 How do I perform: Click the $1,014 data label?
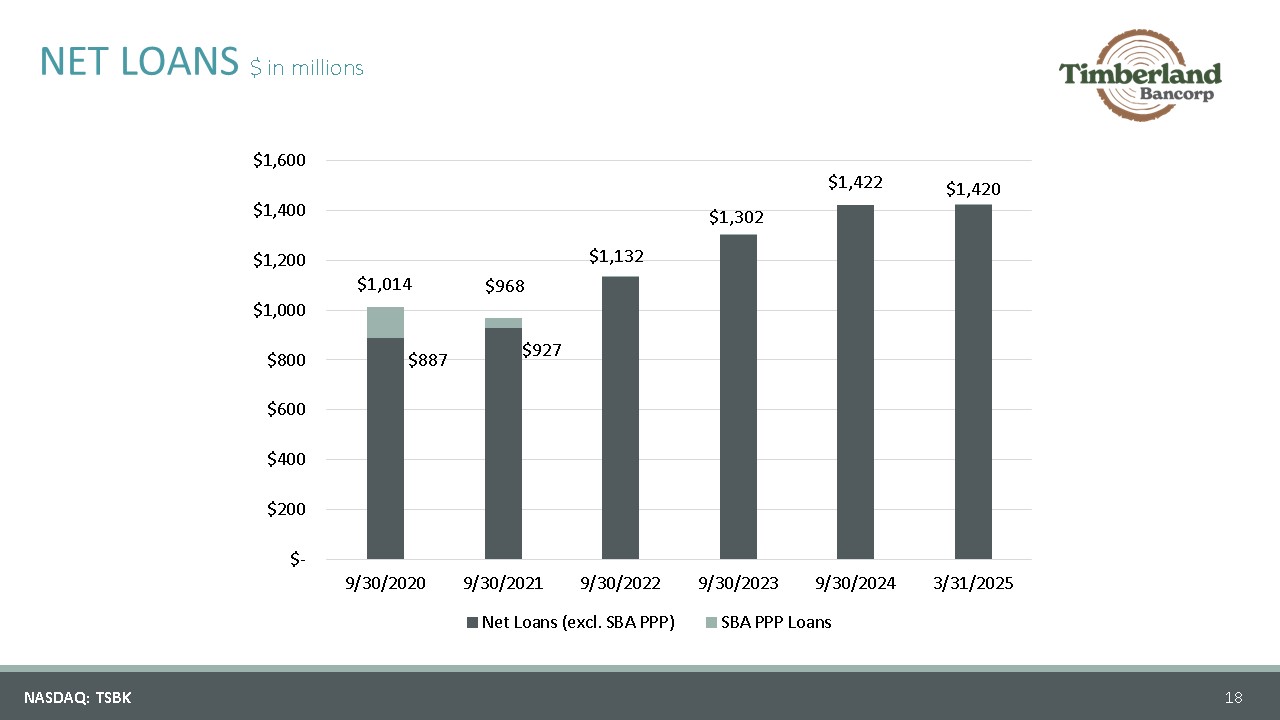point(385,285)
